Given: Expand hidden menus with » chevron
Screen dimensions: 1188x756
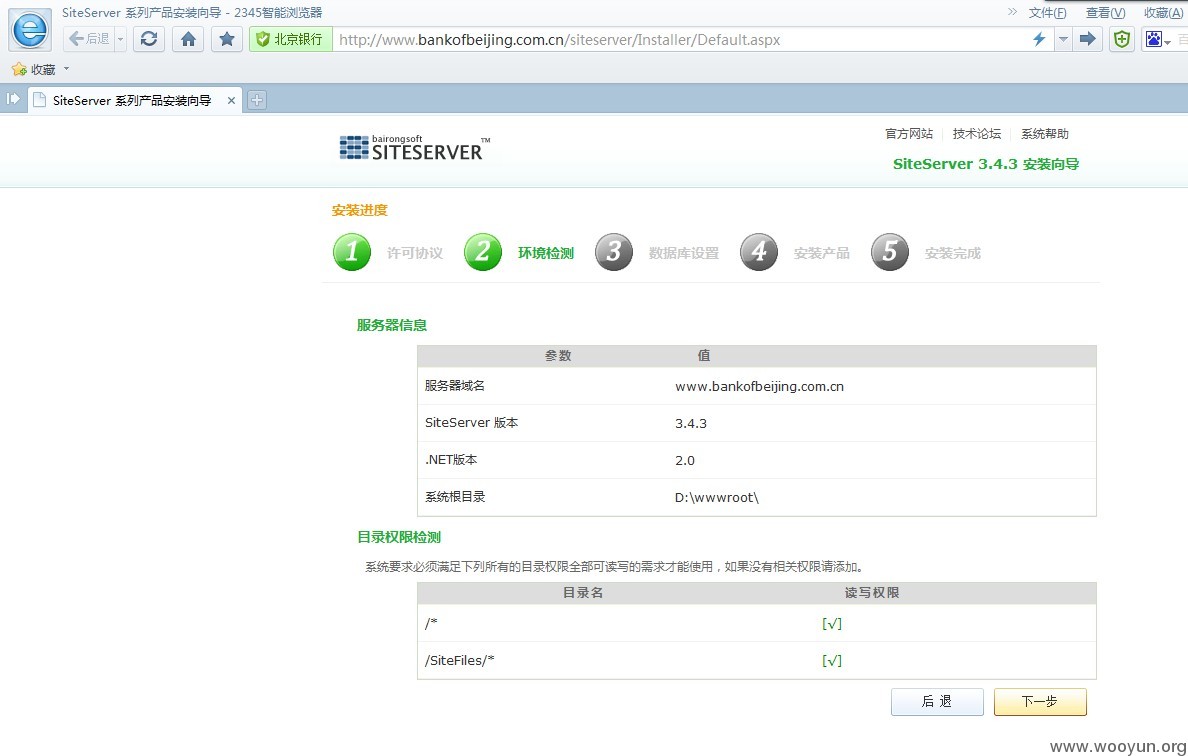Looking at the screenshot, I should click(x=1012, y=12).
